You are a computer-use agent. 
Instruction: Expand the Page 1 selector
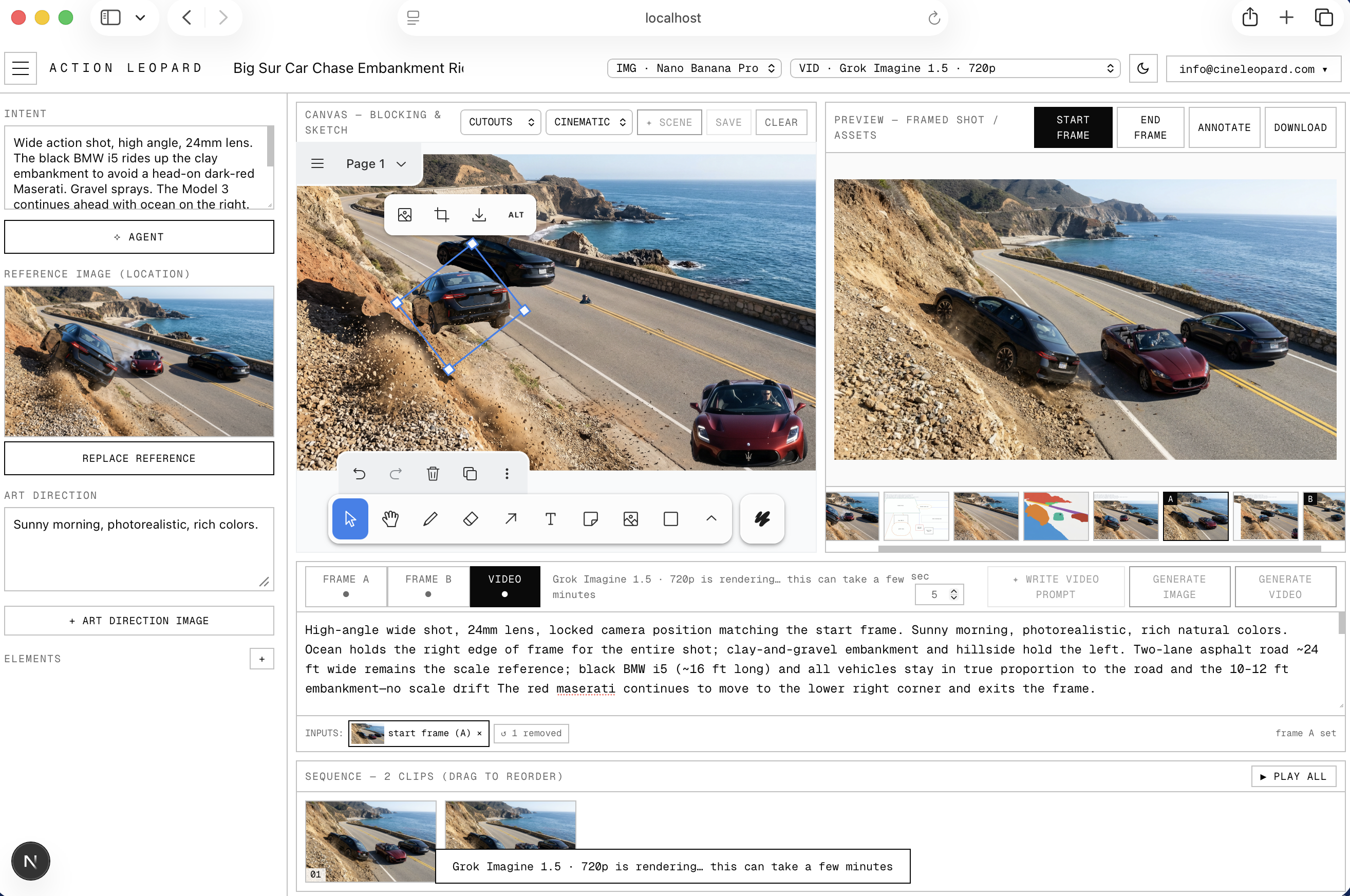point(376,164)
